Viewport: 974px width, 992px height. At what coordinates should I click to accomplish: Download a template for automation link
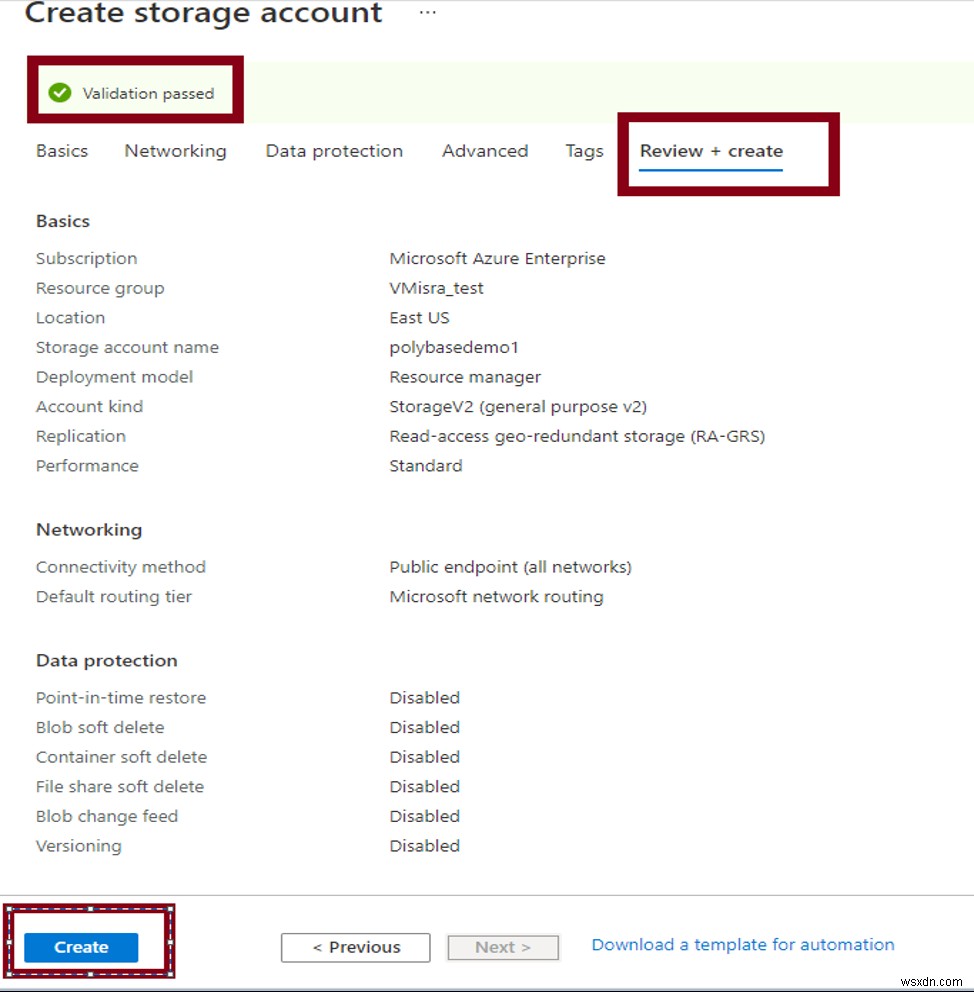[743, 945]
